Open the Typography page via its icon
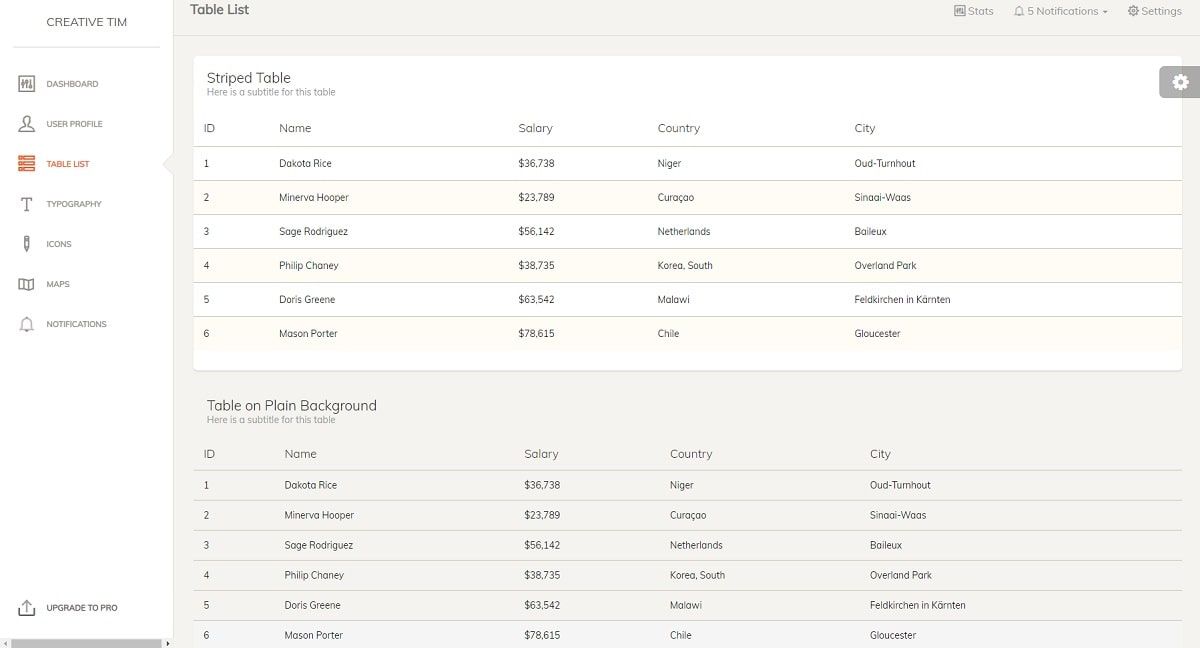Image resolution: width=1200 pixels, height=648 pixels. [26, 203]
